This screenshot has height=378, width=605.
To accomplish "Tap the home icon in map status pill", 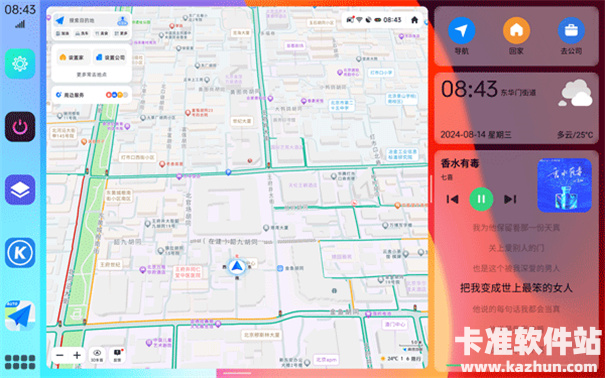I will click(x=414, y=20).
